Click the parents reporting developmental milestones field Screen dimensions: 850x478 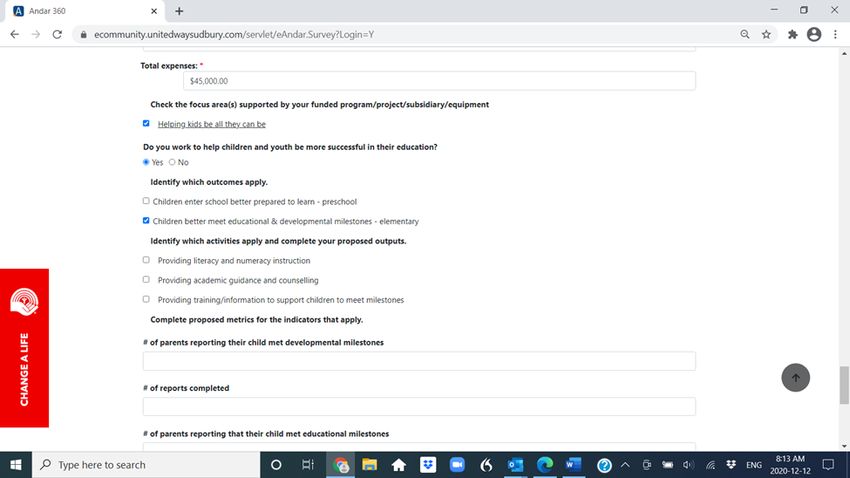(419, 361)
